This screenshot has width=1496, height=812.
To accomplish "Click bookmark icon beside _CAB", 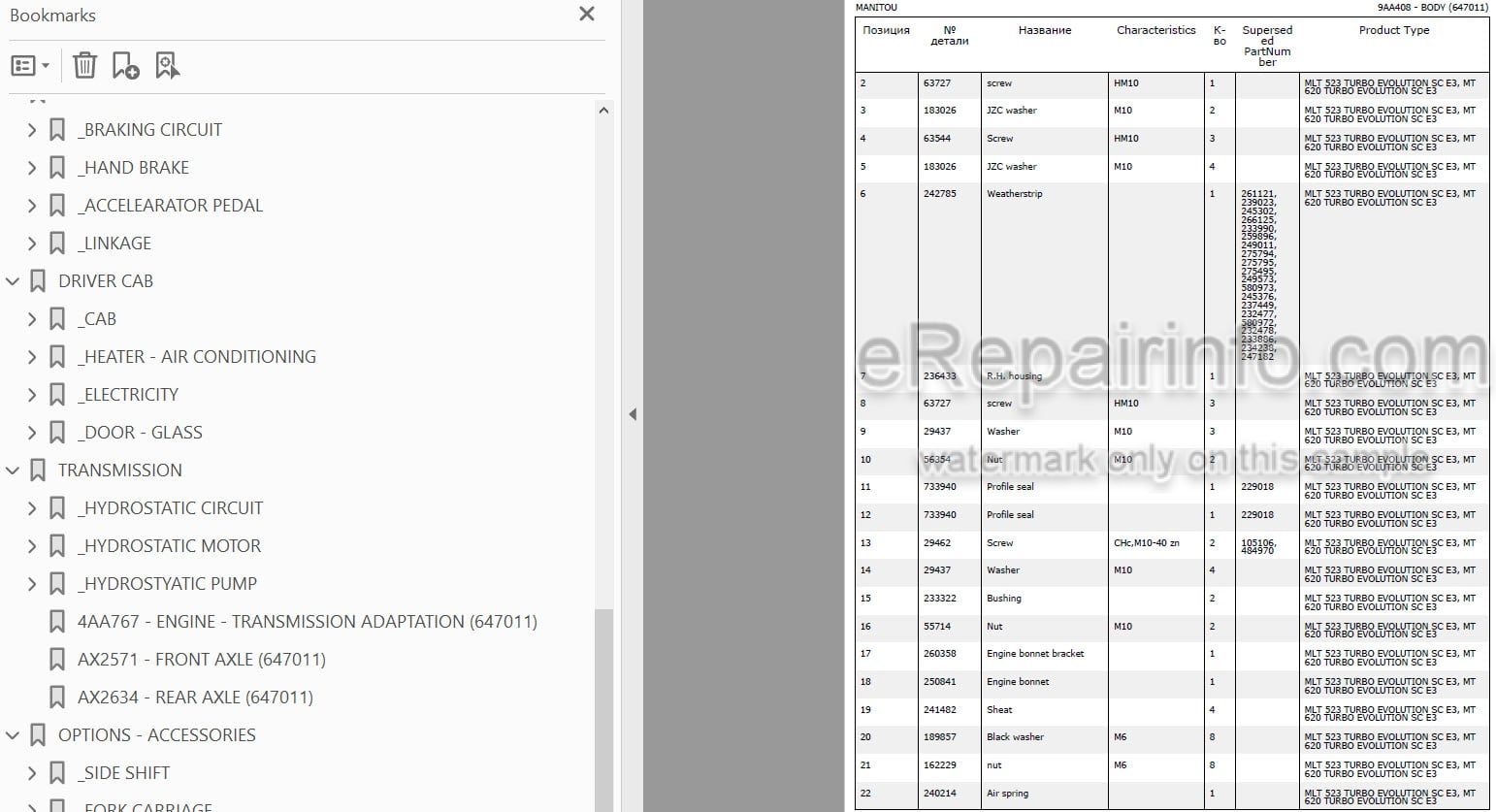I will click(57, 318).
